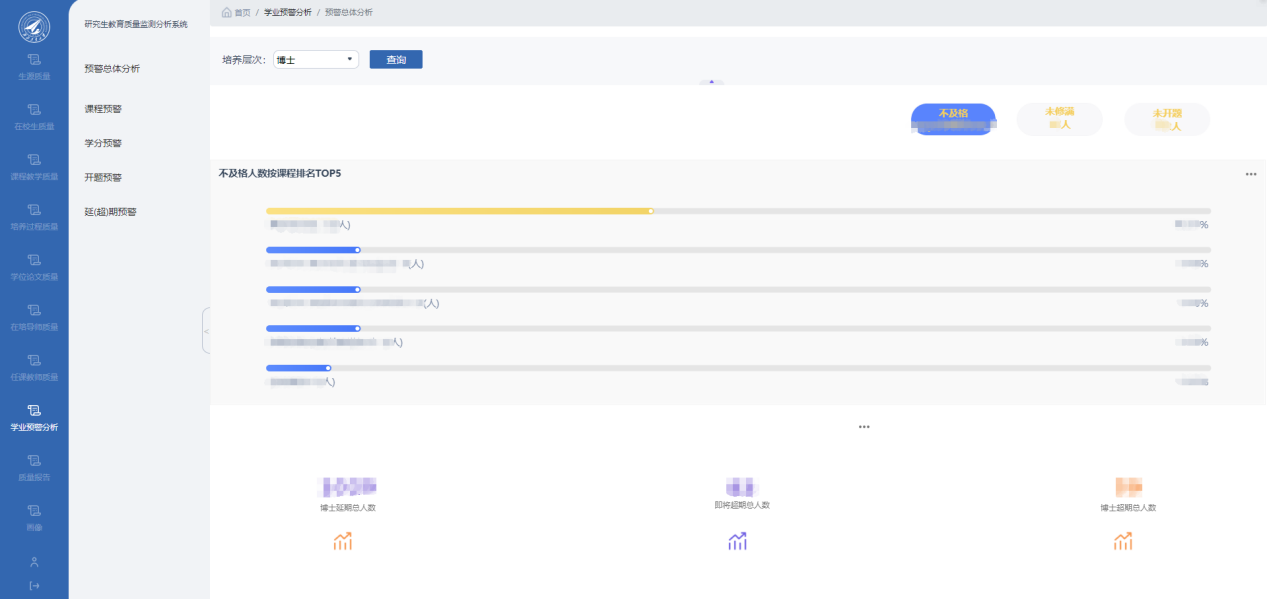Switch to the 未开题 filter pill
This screenshot has width=1267, height=599.
pos(1167,119)
